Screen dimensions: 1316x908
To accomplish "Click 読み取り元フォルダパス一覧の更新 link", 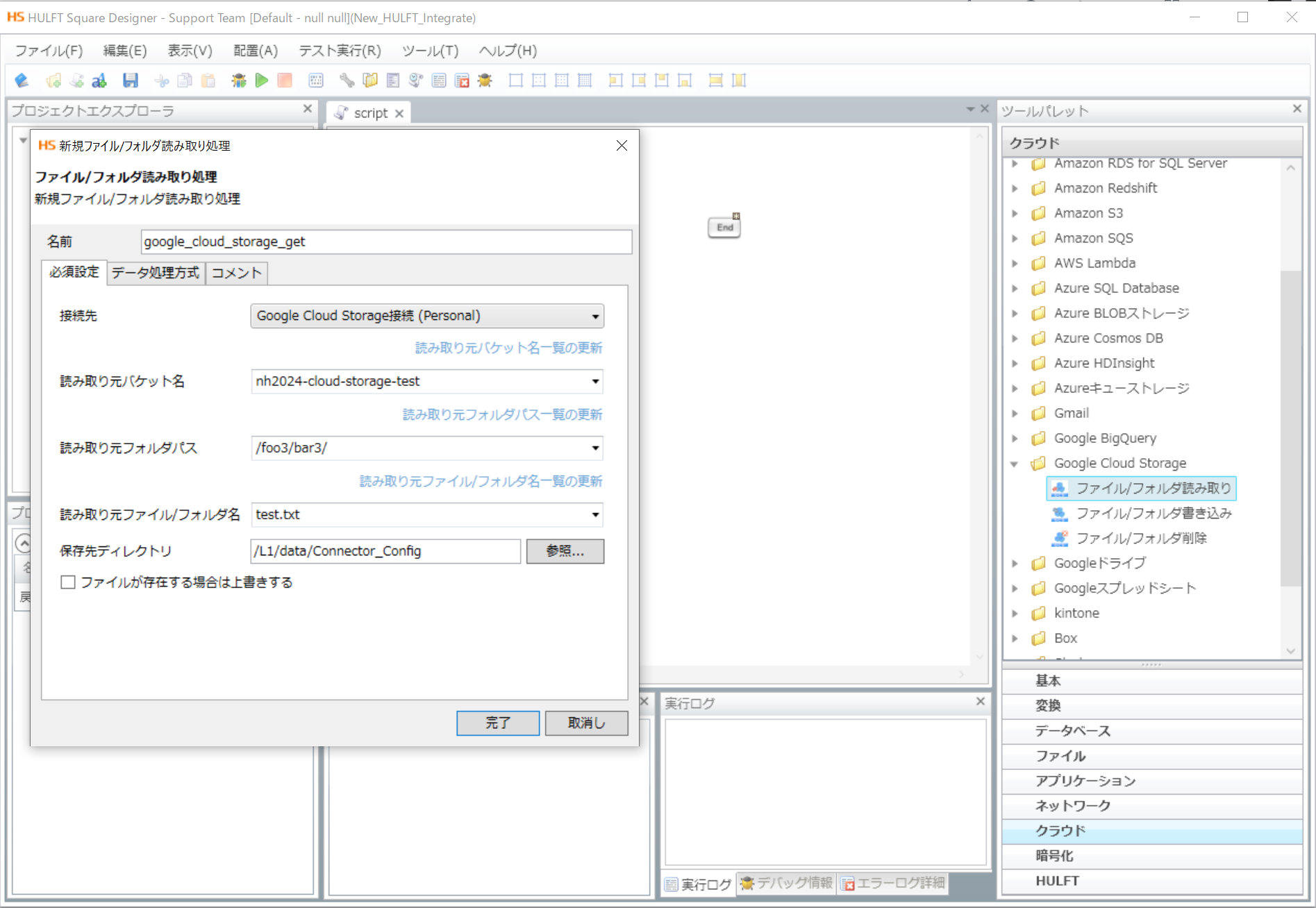I will pos(502,414).
